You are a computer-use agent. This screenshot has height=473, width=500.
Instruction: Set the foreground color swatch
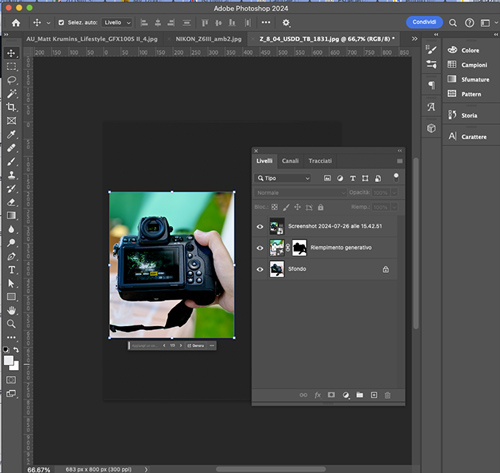coord(8,360)
